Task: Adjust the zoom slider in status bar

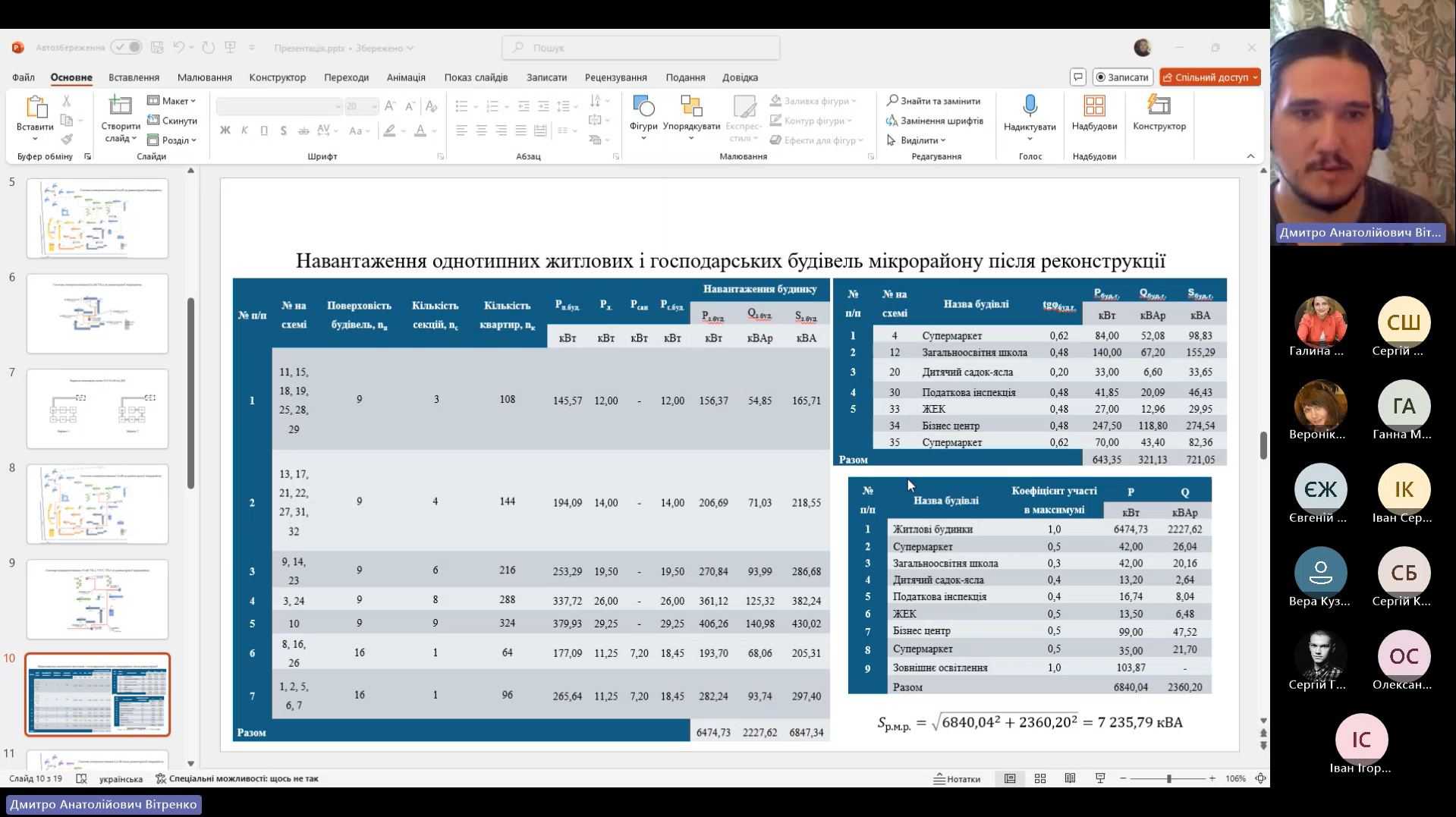Action: pos(1168,778)
